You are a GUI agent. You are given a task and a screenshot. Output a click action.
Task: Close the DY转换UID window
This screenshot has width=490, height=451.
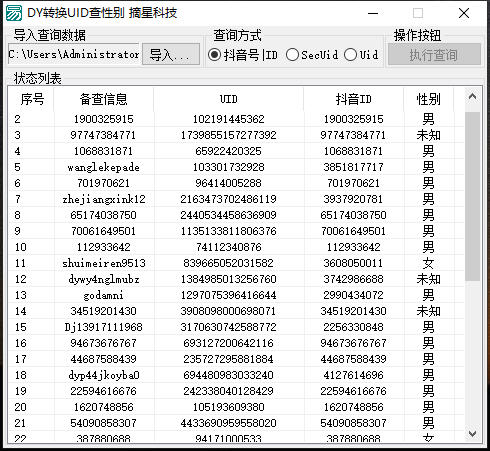click(464, 13)
